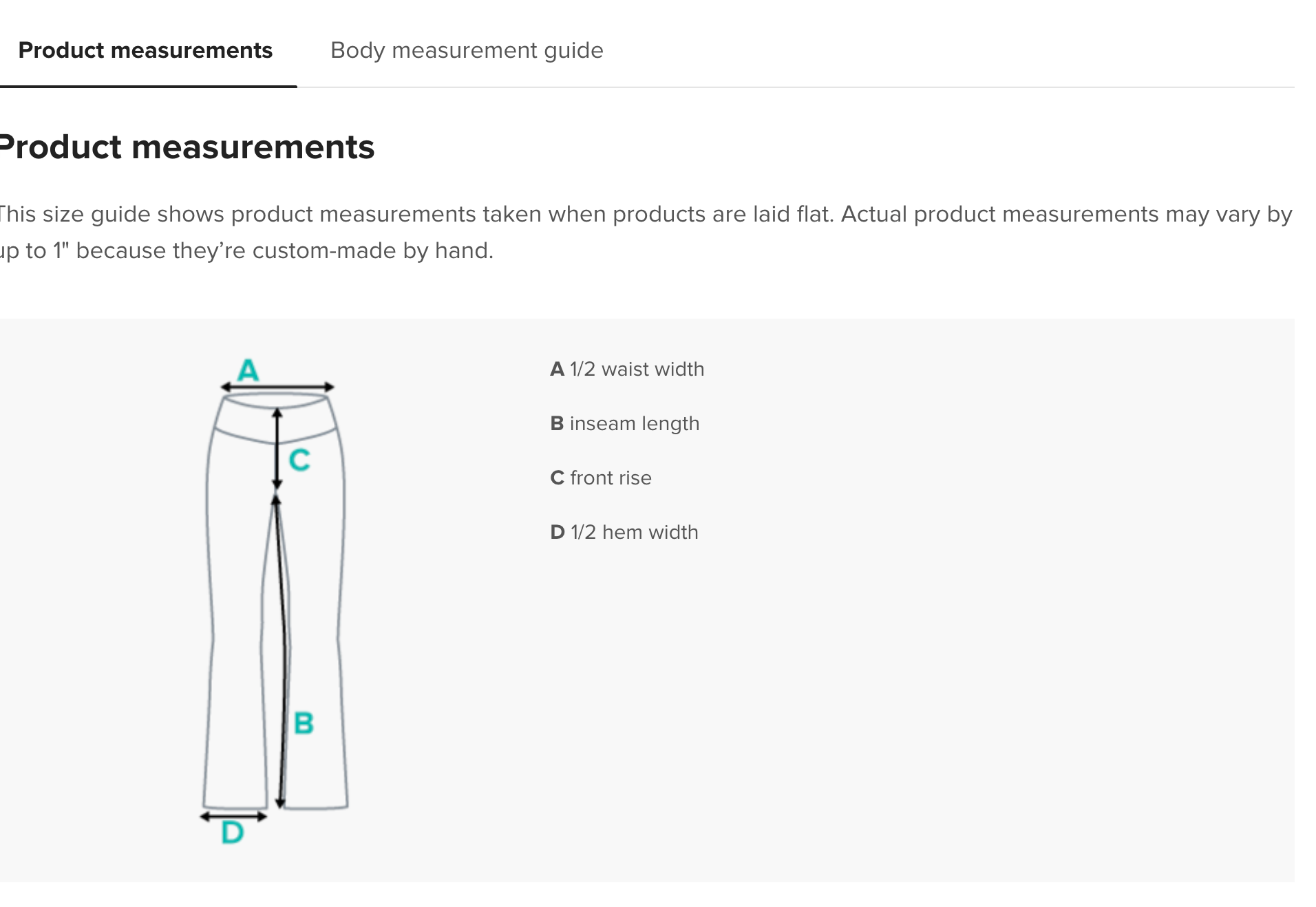Image resolution: width=1316 pixels, height=907 pixels.
Task: Click the hem width arrow under leg
Action: pyautogui.click(x=233, y=817)
